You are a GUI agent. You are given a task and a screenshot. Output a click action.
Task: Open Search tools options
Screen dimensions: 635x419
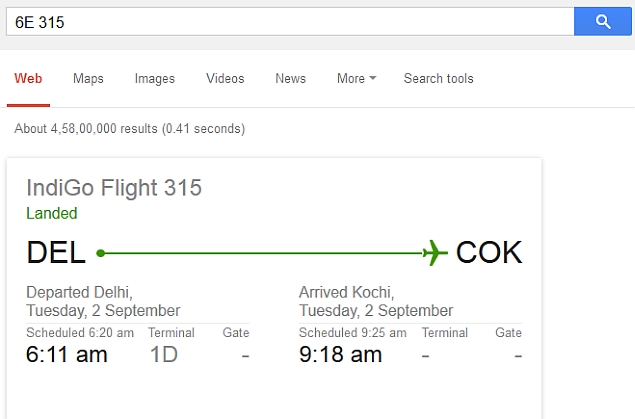439,78
